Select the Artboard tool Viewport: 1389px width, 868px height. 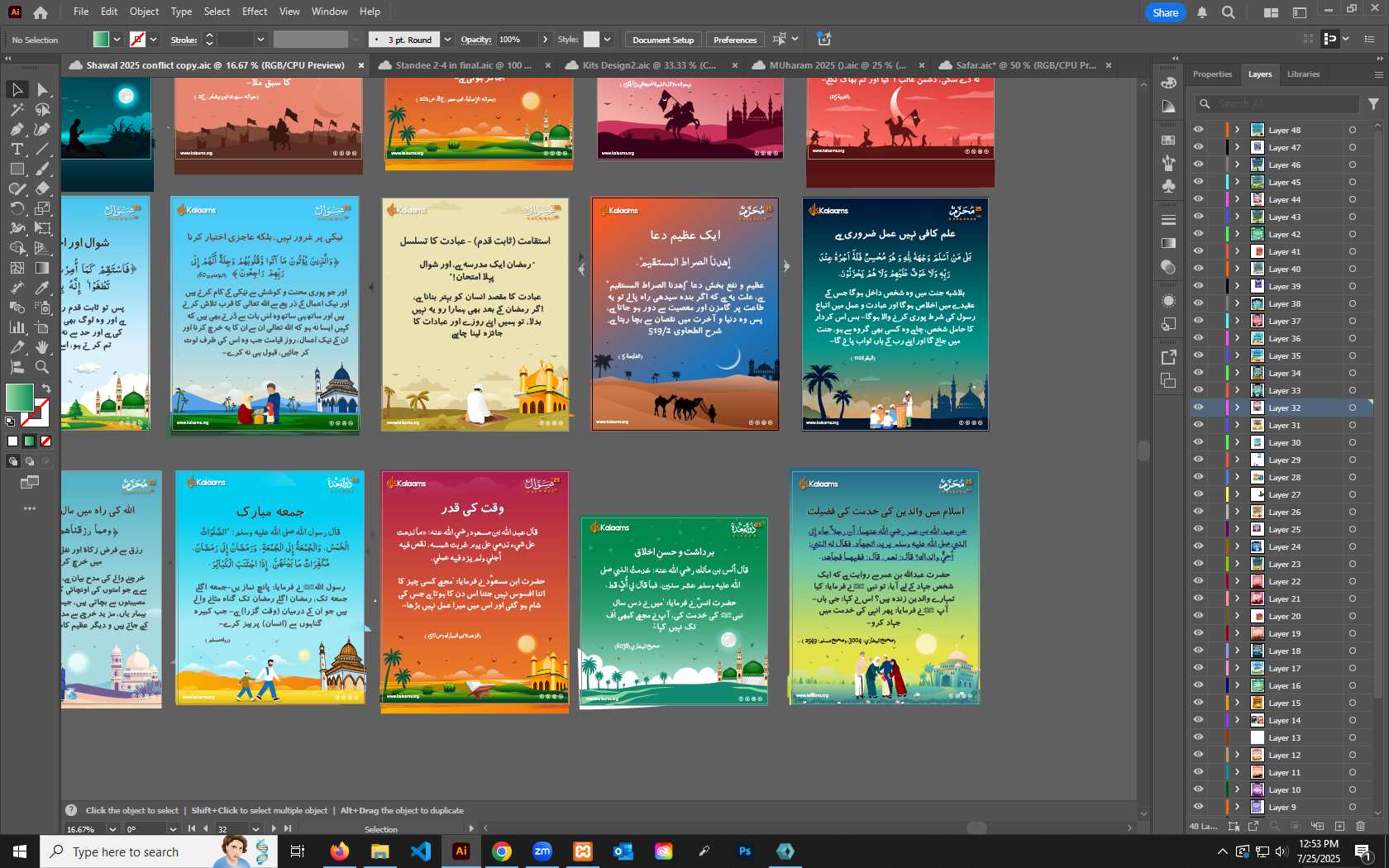pyautogui.click(x=42, y=327)
